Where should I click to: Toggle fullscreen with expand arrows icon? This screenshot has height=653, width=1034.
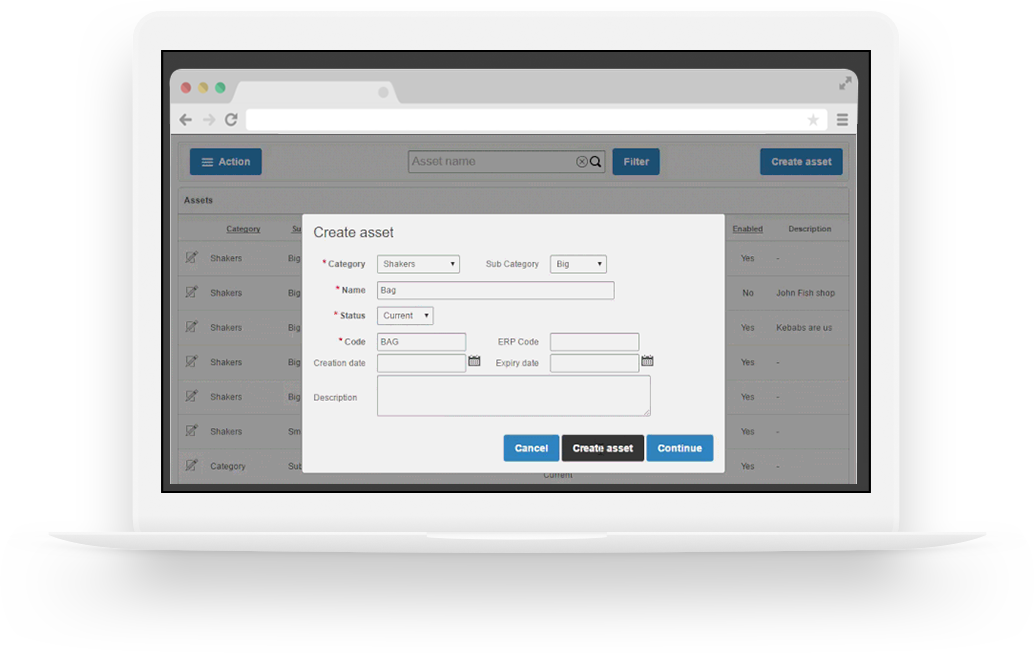tap(845, 83)
